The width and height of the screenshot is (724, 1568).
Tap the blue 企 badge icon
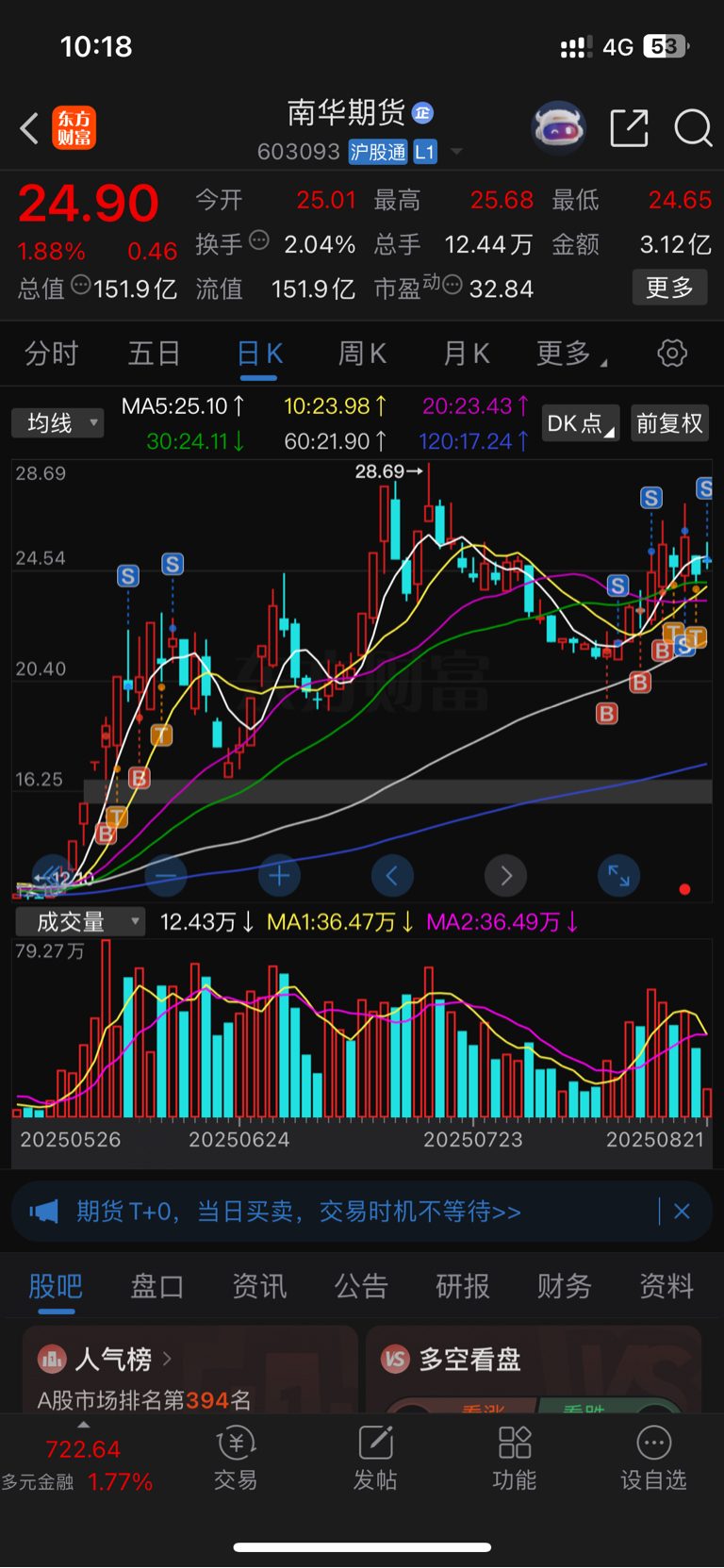(423, 113)
